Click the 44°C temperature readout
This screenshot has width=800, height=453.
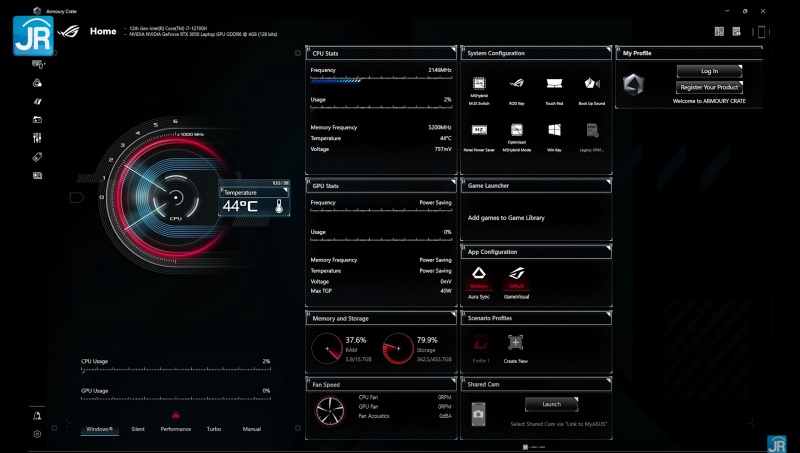(240, 206)
